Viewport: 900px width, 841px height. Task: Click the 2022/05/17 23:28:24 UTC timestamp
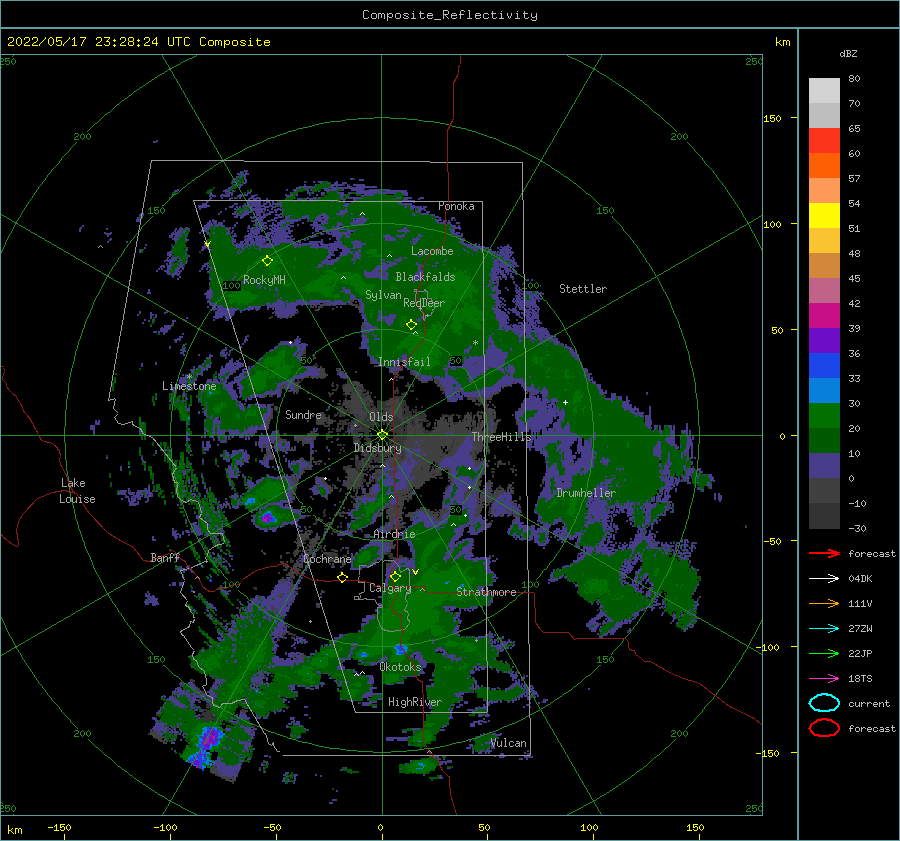pos(138,42)
